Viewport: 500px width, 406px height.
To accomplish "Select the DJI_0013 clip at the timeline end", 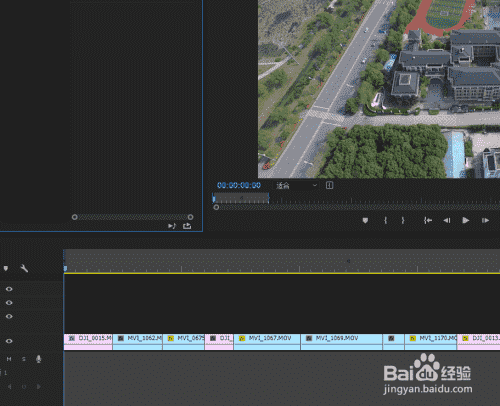I will (479, 342).
